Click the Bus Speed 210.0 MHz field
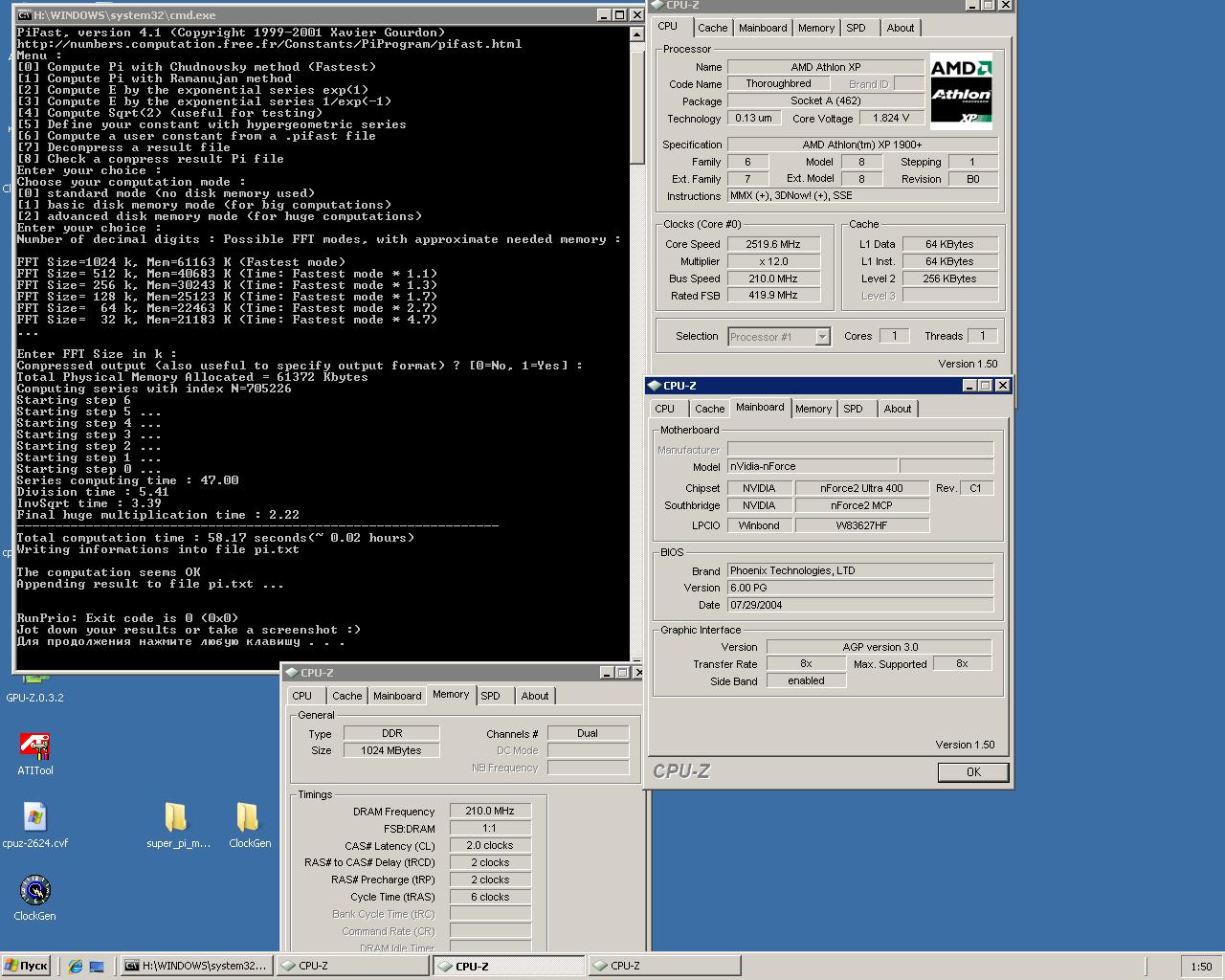 pos(773,278)
